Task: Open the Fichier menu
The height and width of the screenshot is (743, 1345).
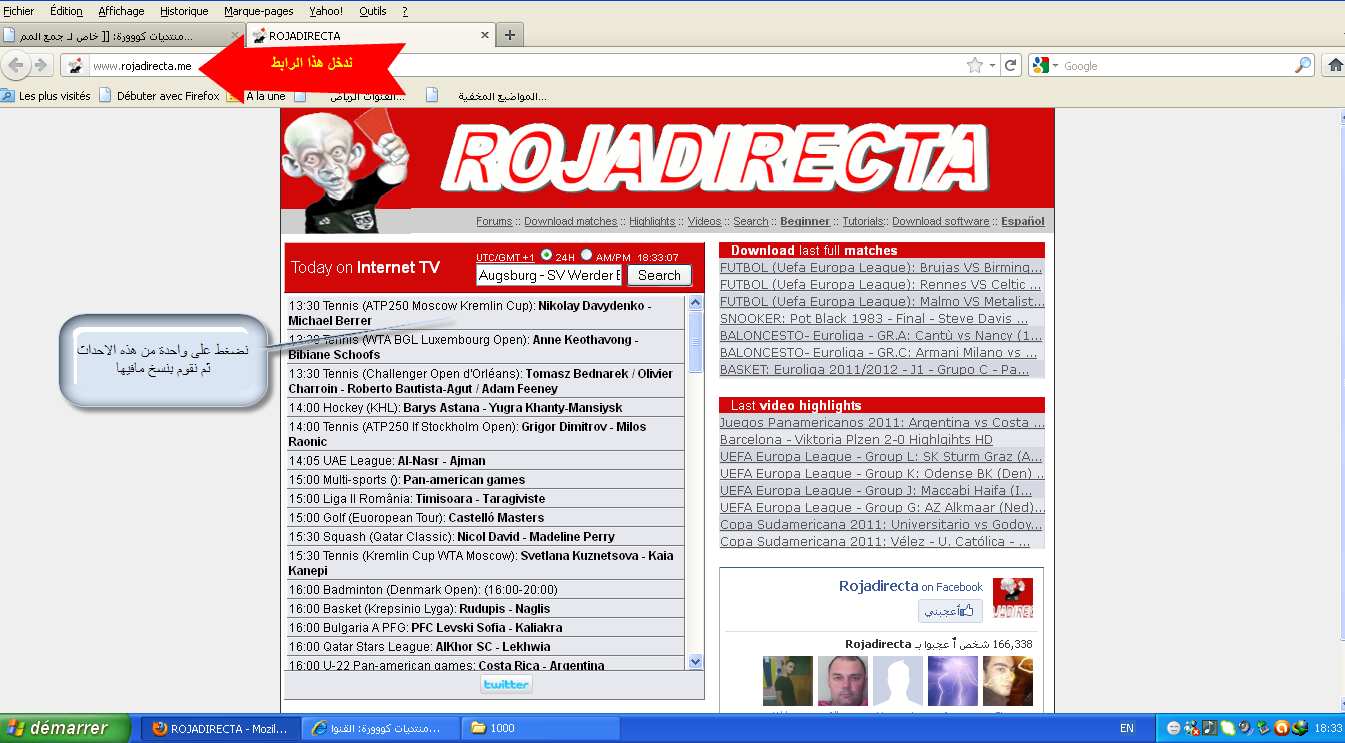Action: tap(19, 11)
